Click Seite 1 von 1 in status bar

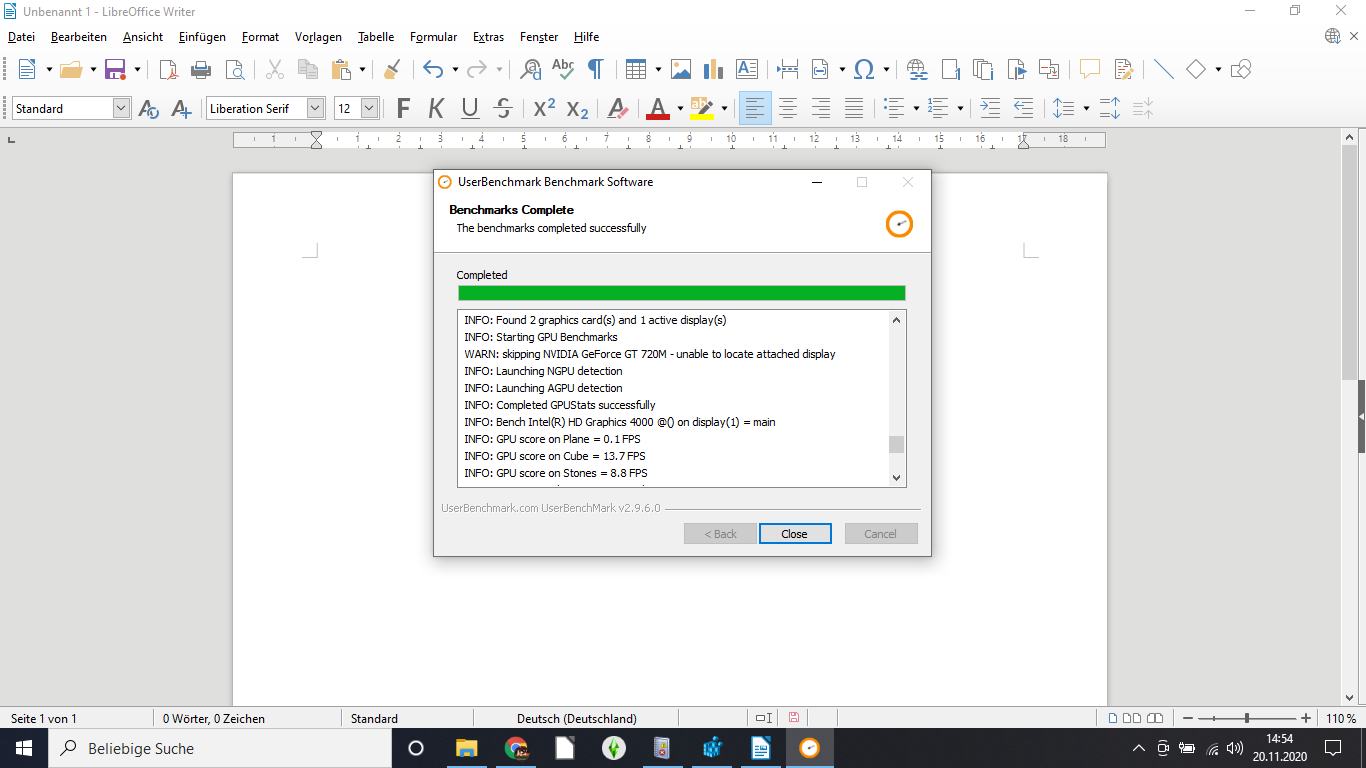pyautogui.click(x=43, y=718)
